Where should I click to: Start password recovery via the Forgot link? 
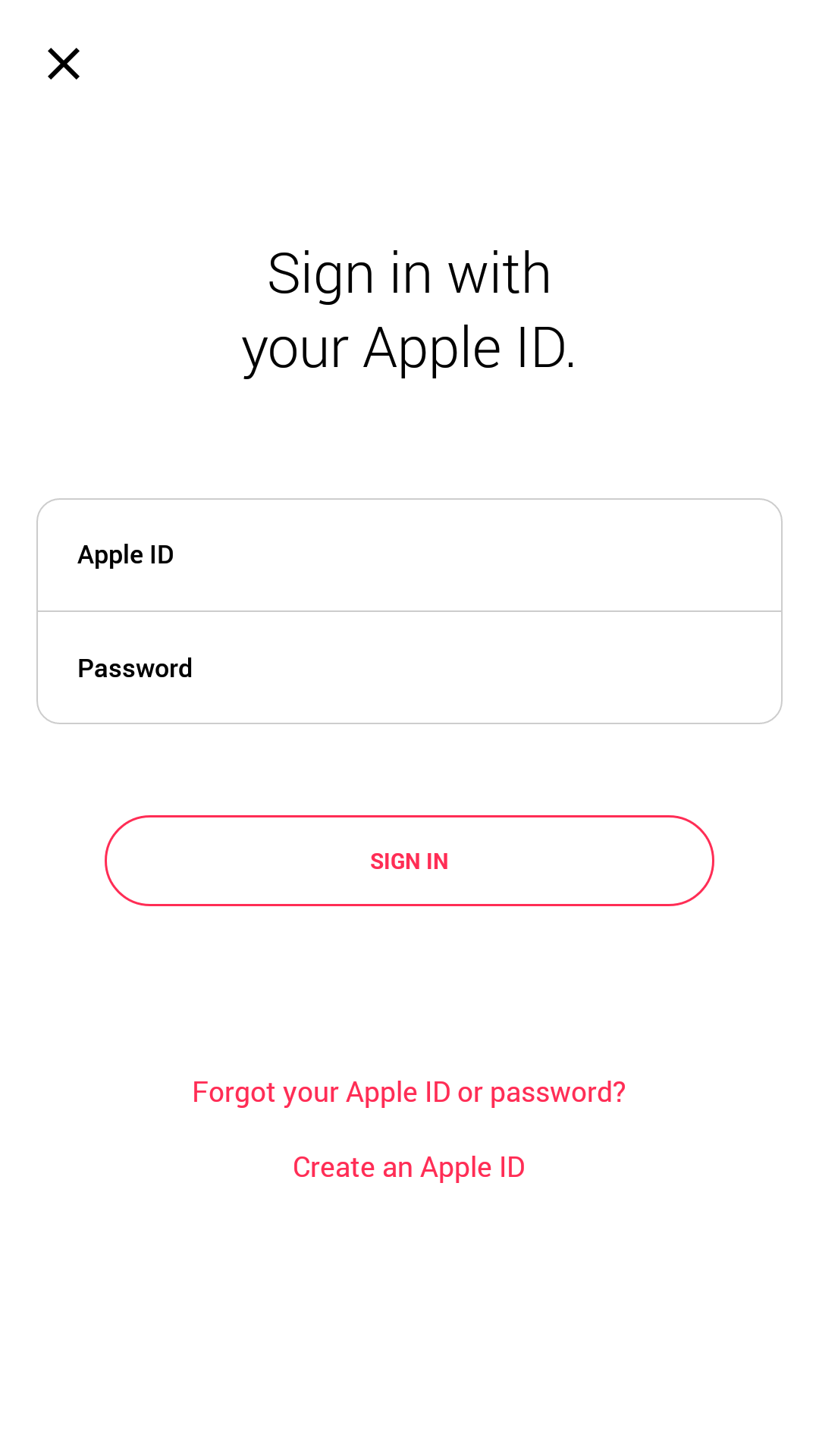(x=409, y=1093)
